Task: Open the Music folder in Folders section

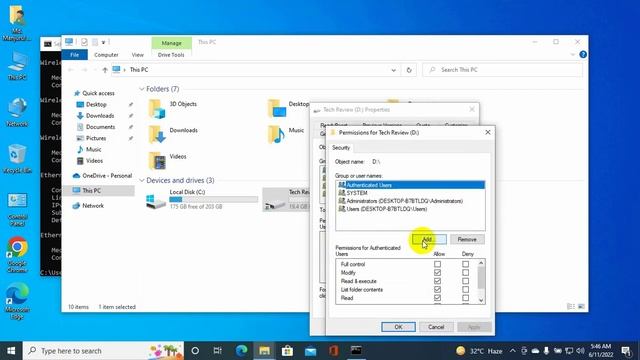Action: pos(276,135)
